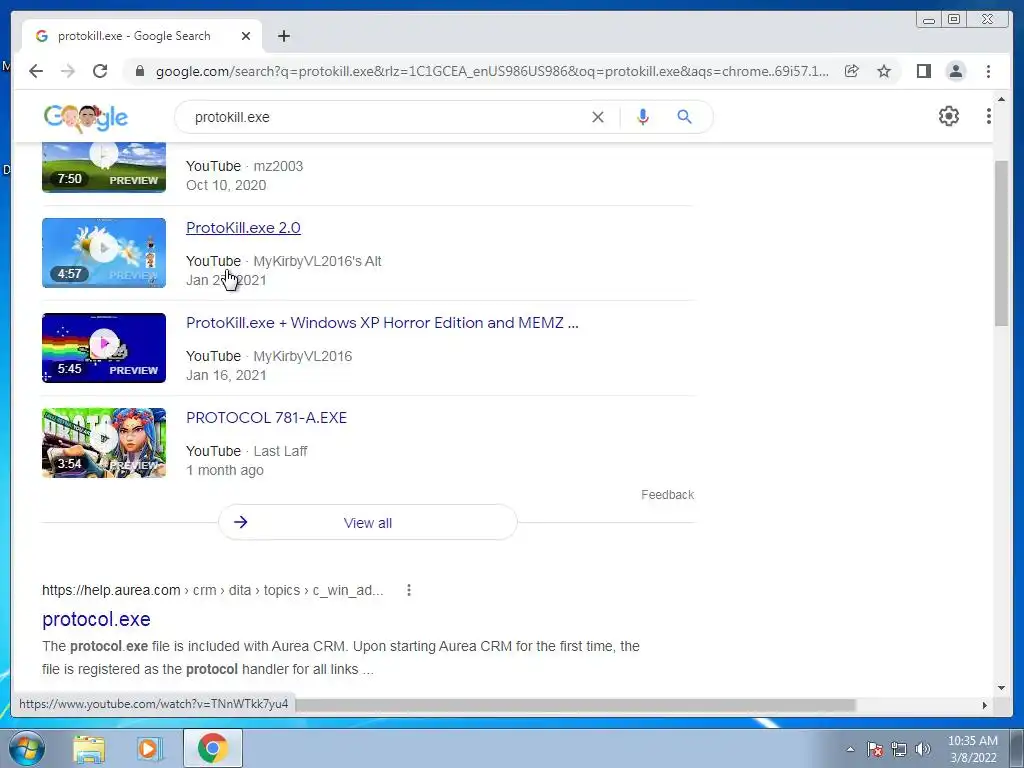Click the MyKirbyVL2016's Alt channel text
This screenshot has width=1024, height=768.
point(317,261)
